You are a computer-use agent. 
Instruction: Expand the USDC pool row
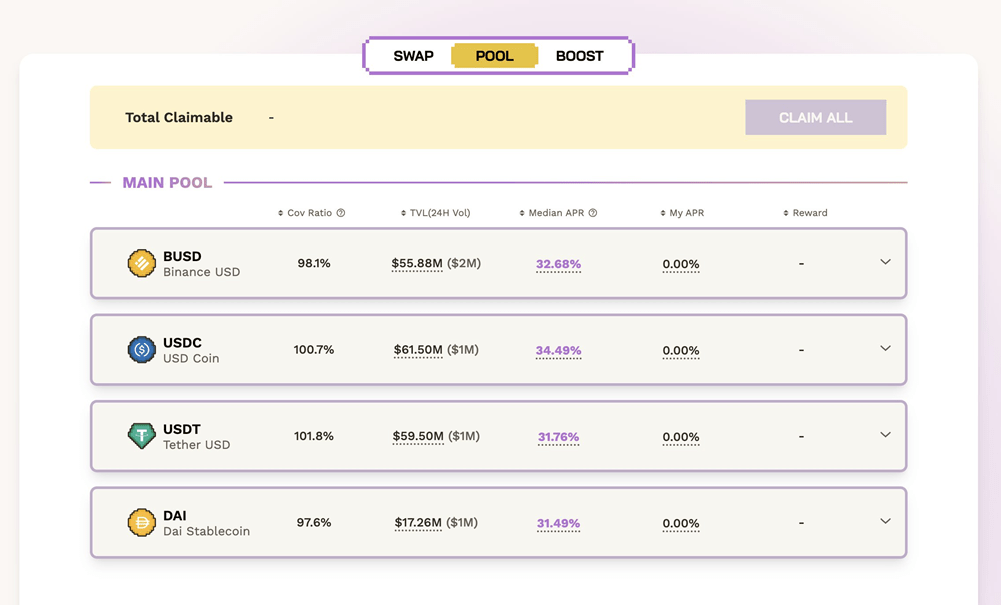pos(885,348)
